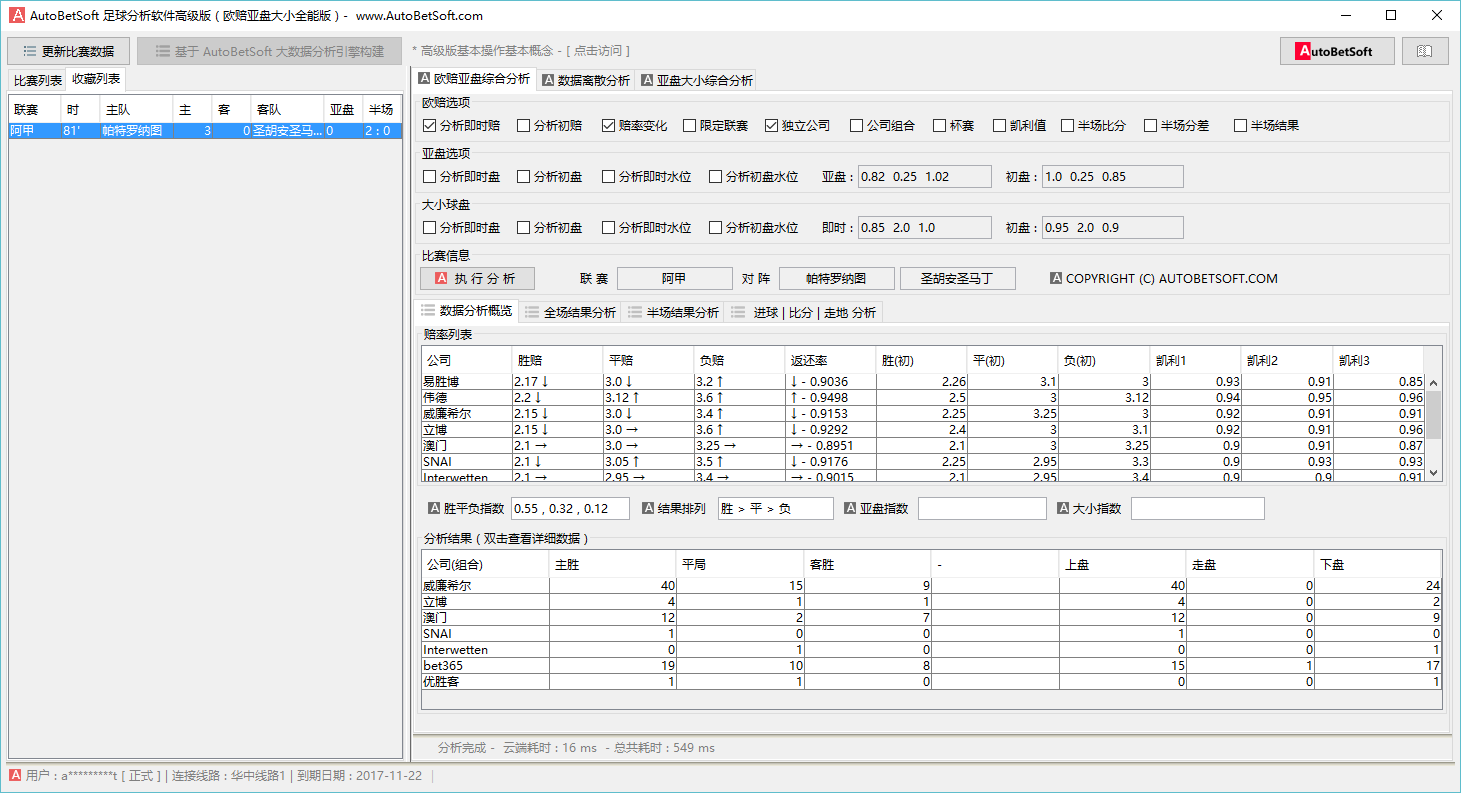
Task: Click the 胜平负指数 field
Action: 570,508
